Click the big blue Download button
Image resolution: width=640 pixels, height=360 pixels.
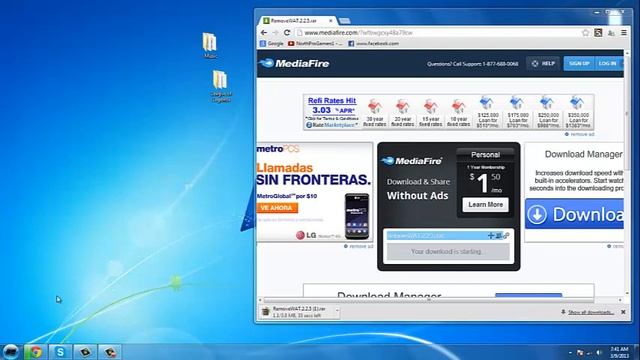click(574, 214)
